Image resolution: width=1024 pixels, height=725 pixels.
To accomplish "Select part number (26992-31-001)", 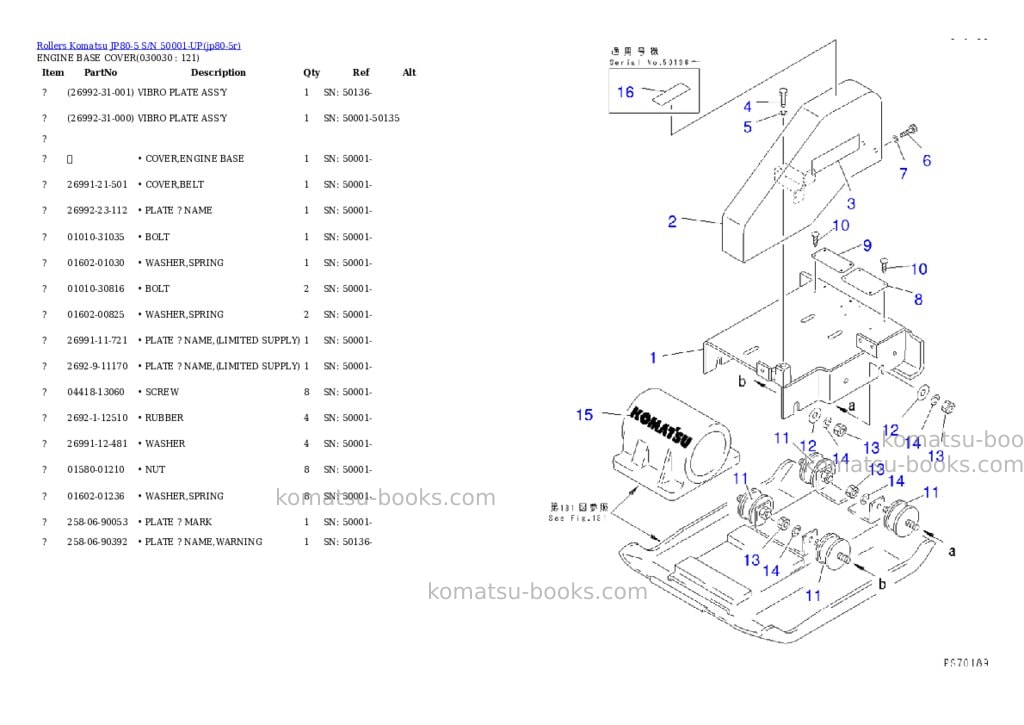I will pyautogui.click(x=101, y=93).
